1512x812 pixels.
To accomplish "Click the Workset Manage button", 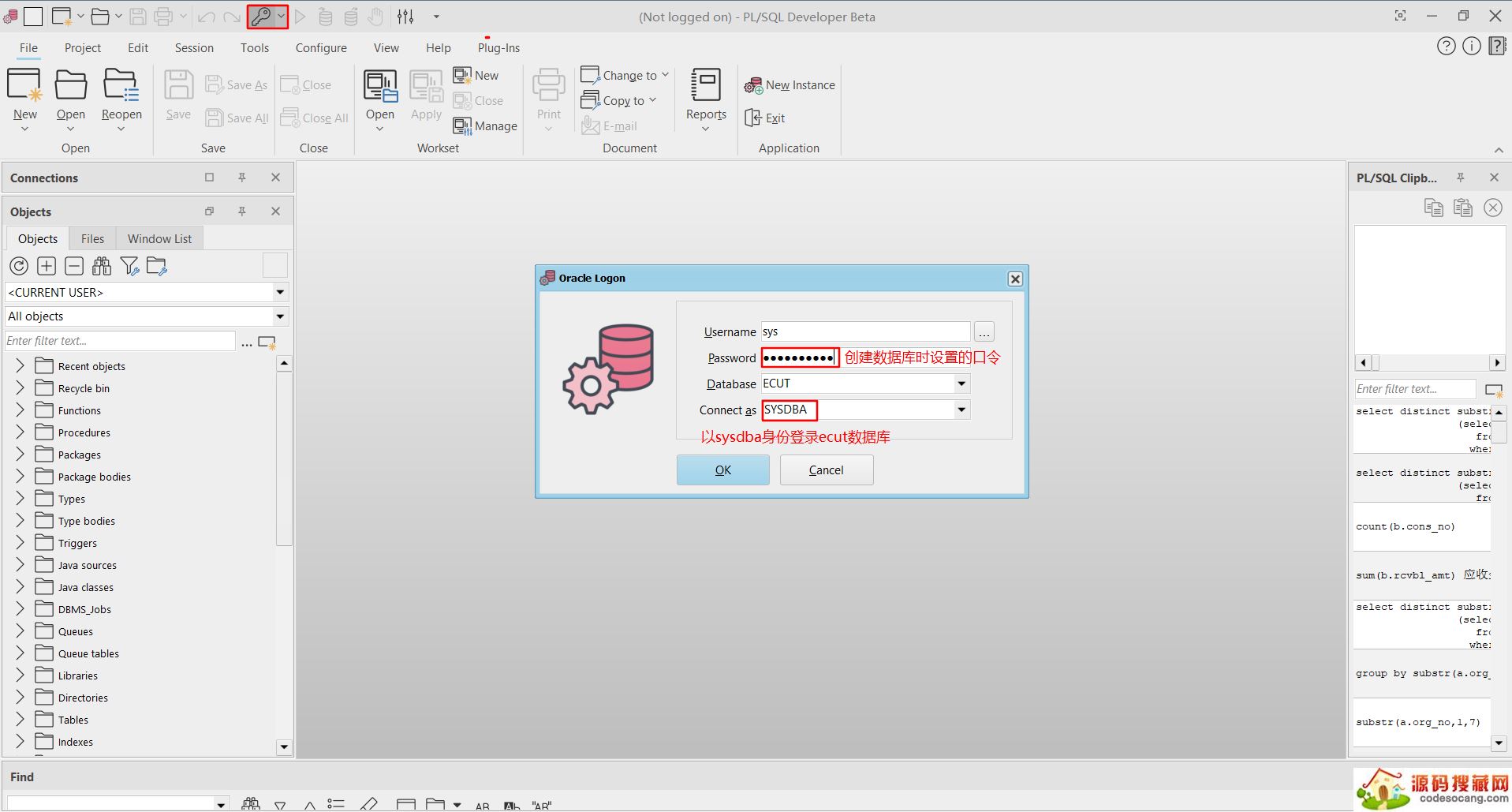I will [486, 125].
